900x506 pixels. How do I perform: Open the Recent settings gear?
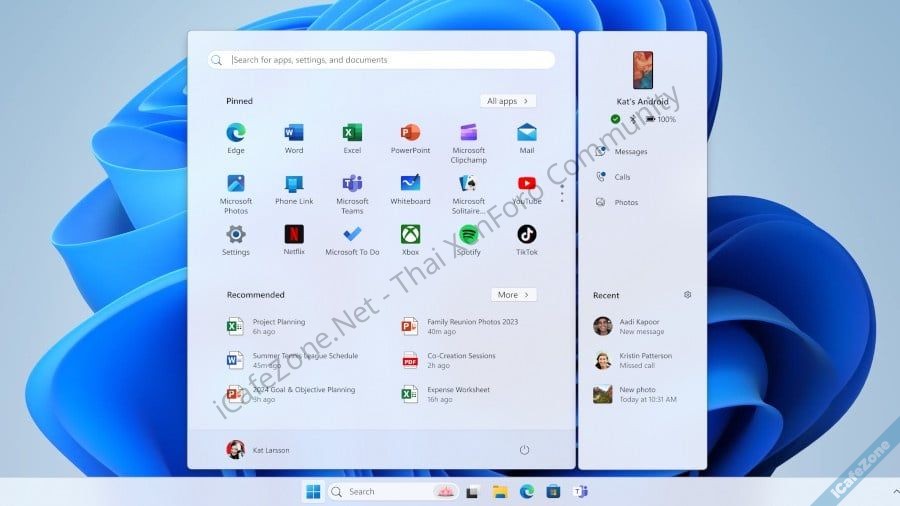[x=687, y=295]
